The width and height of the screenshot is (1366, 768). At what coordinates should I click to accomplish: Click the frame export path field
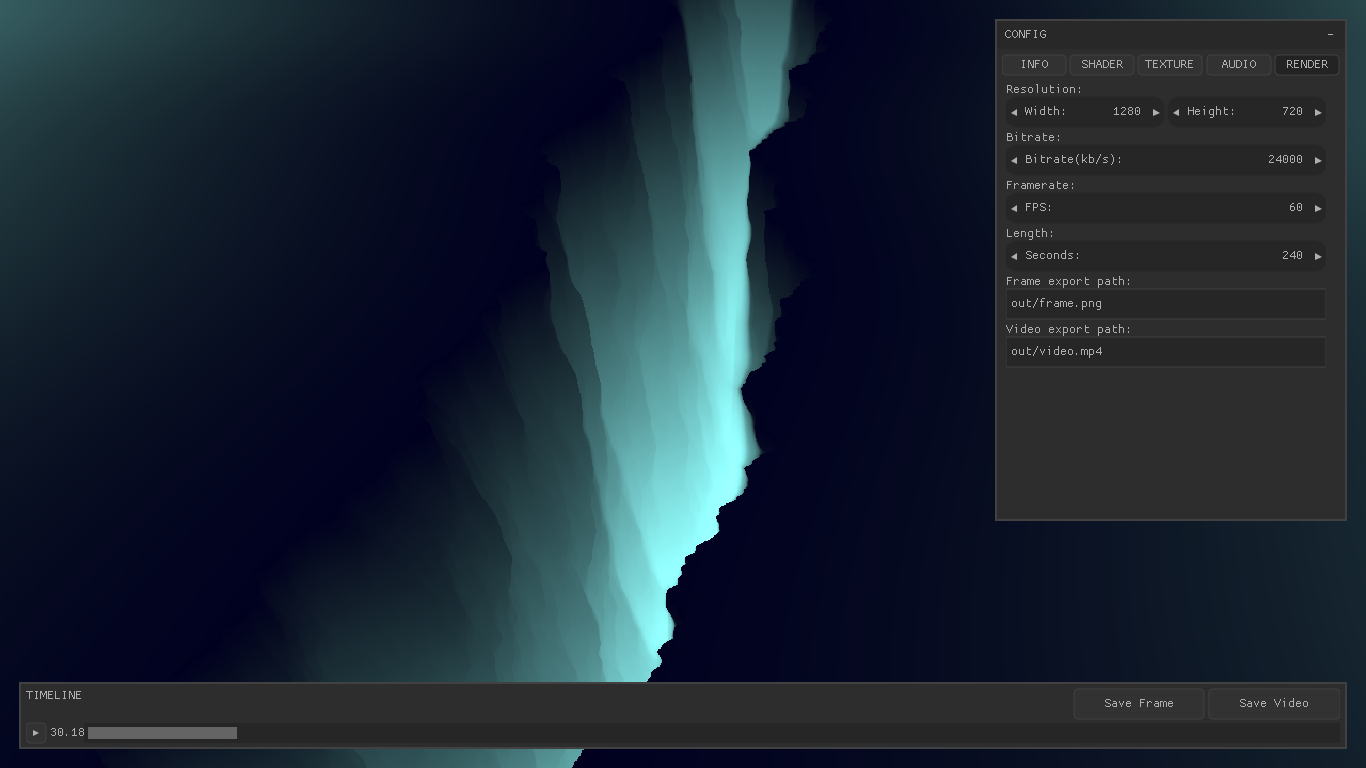(1165, 303)
